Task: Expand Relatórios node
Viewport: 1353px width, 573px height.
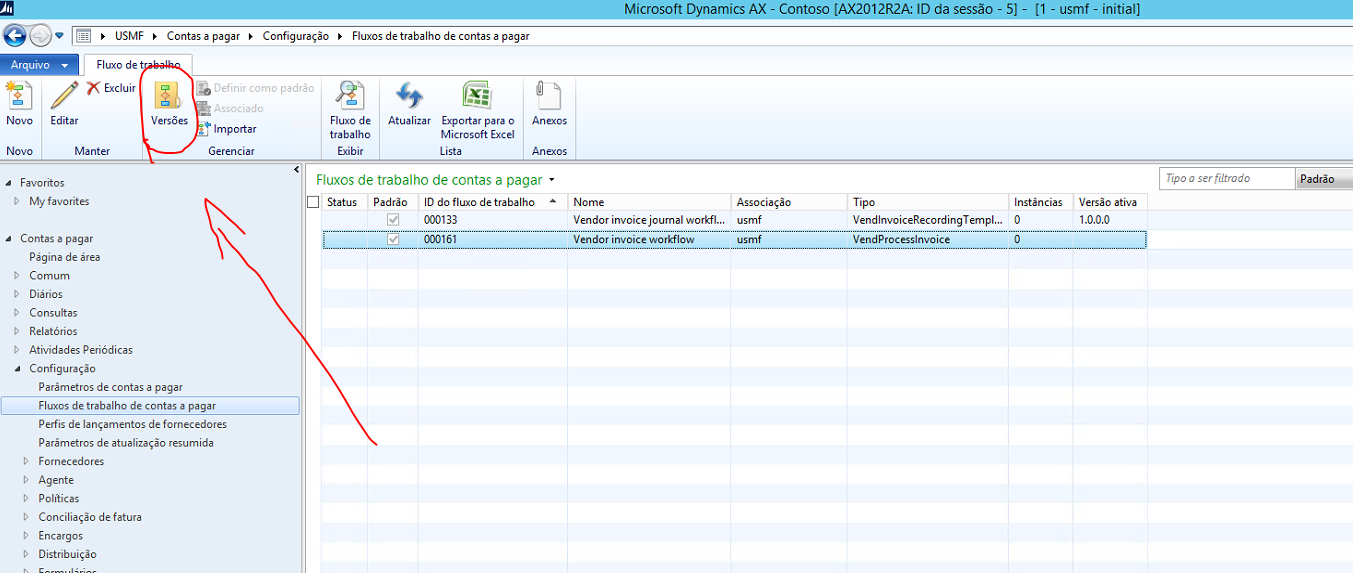Action: pyautogui.click(x=17, y=331)
